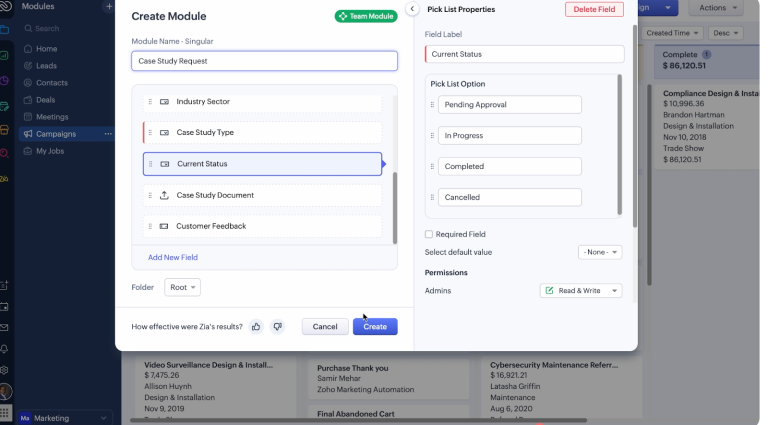Click the thumbs up feedback icon
This screenshot has height=425, width=768.
(256, 326)
